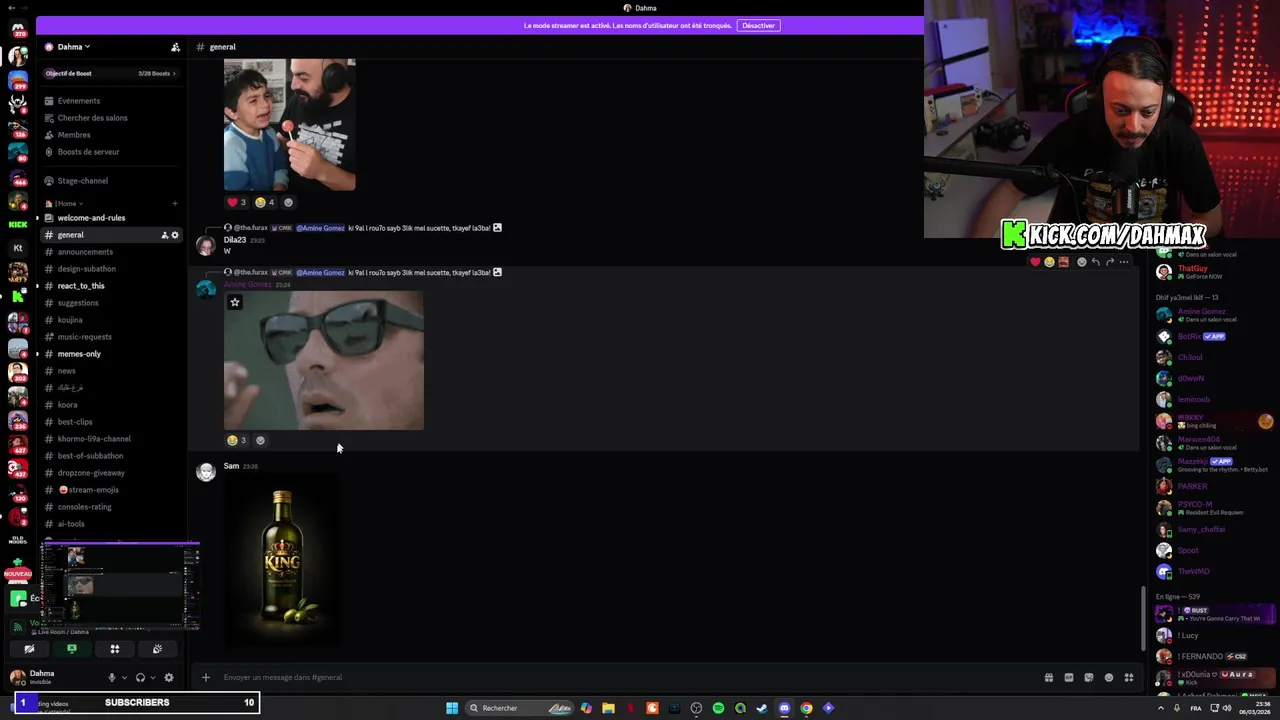Image resolution: width=1280 pixels, height=720 pixels.
Task: Open Google Chrome from the taskbar
Action: 806,708
